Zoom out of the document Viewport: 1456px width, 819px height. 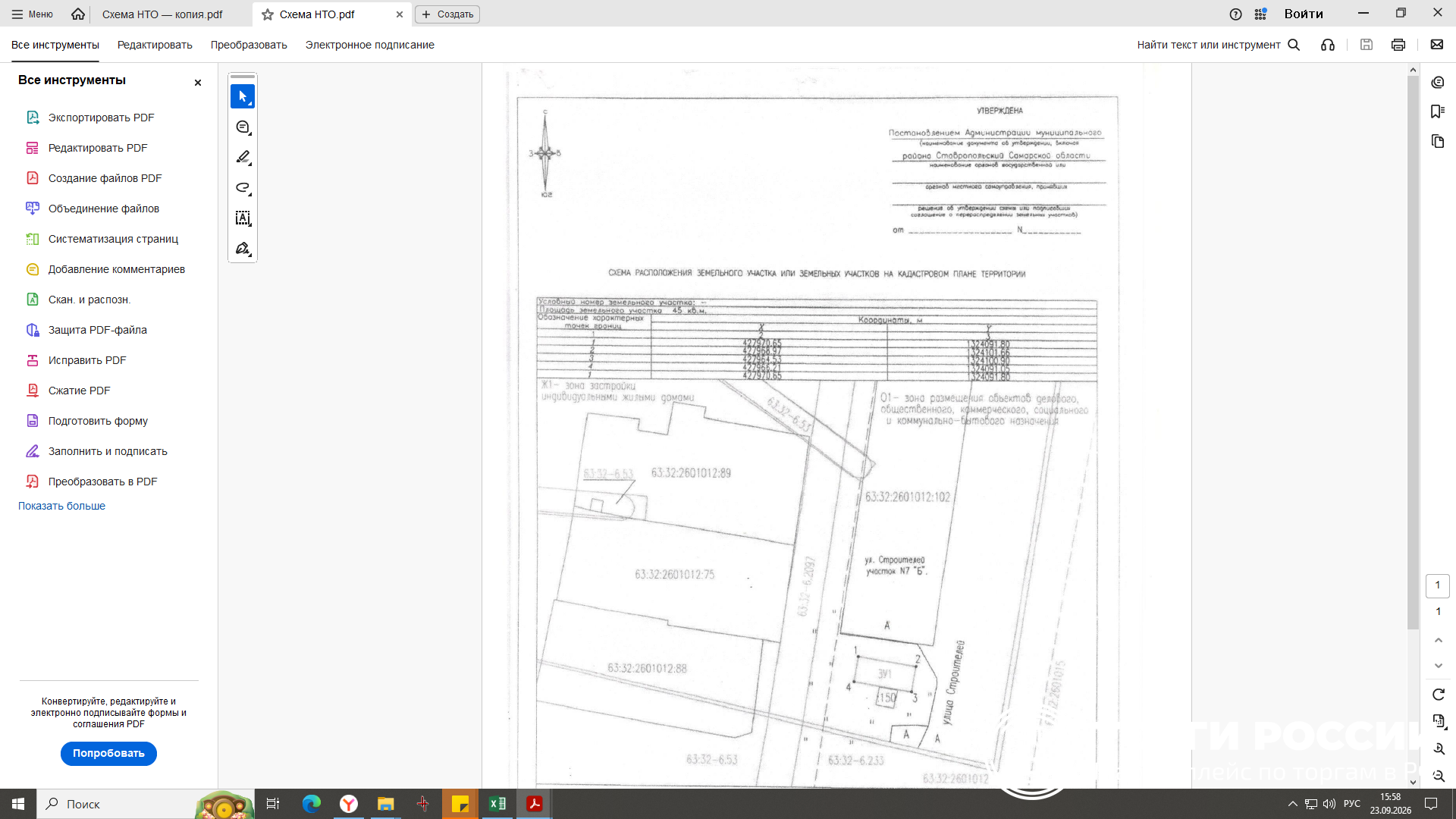pos(1439,776)
